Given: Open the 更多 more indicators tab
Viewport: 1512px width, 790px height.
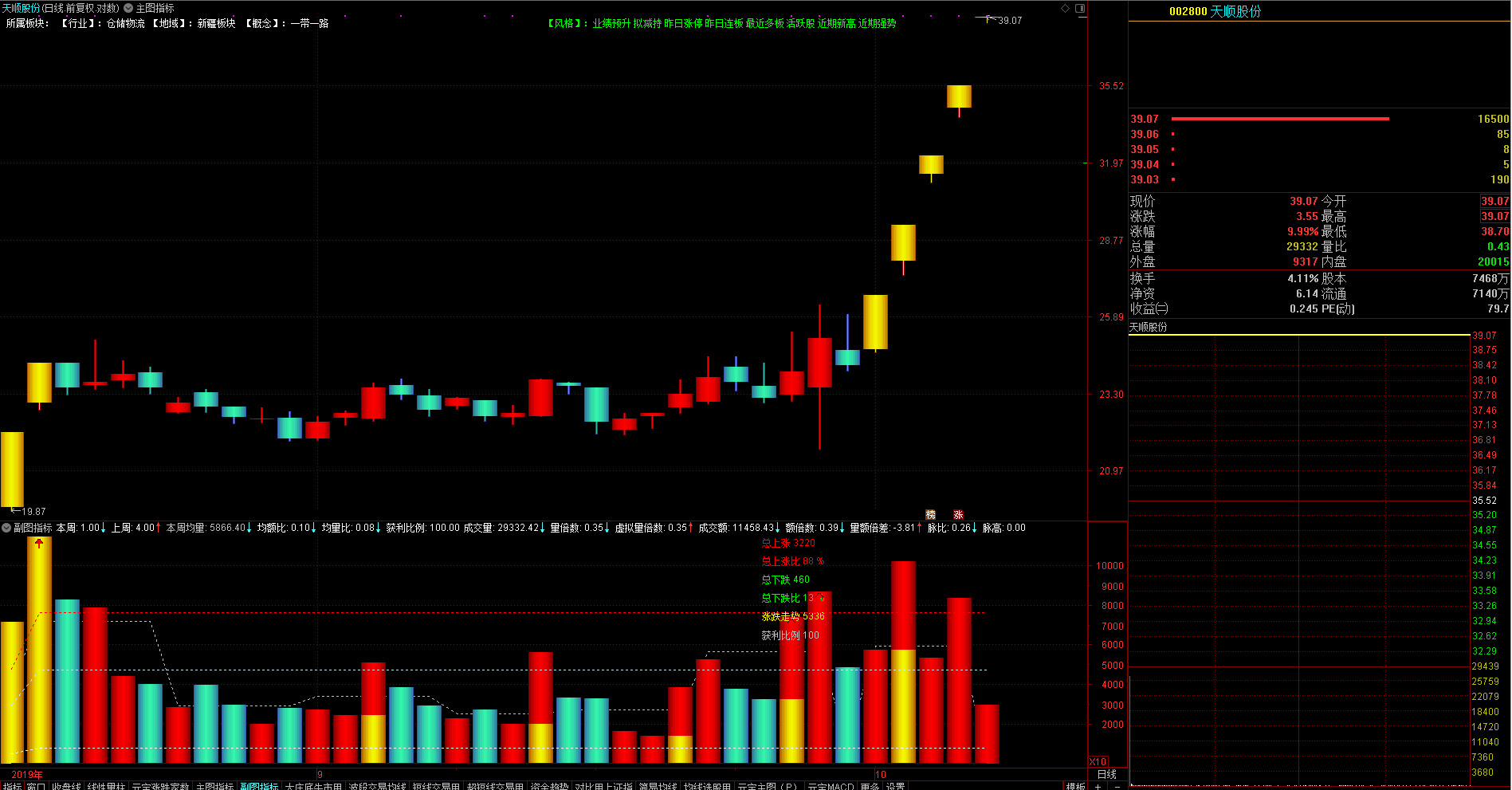Looking at the screenshot, I should click(x=870, y=786).
